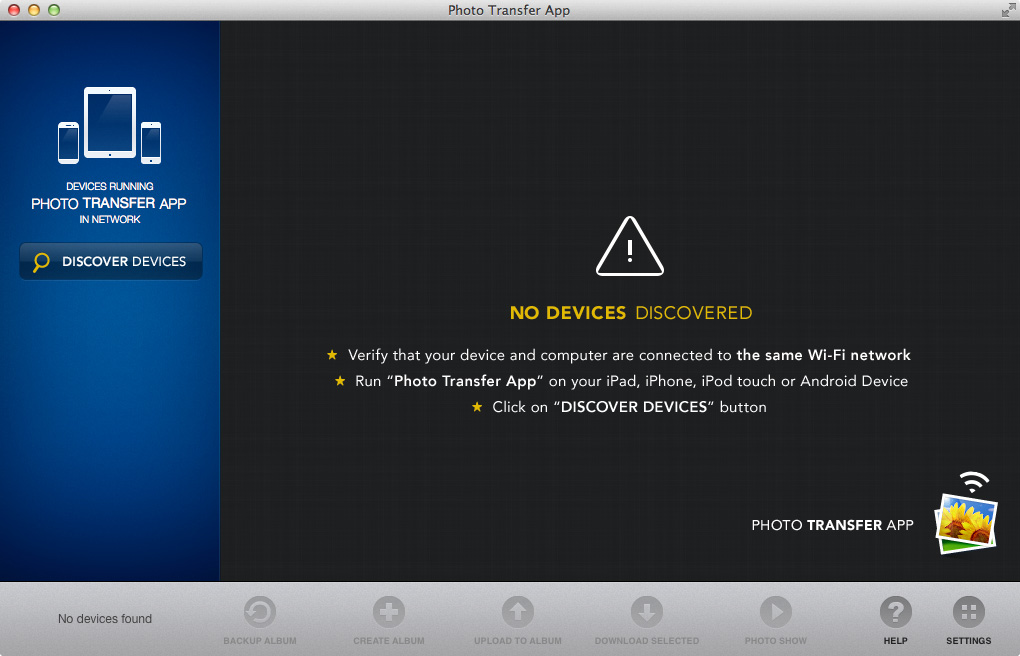Click the Backup Album icon
Viewport: 1020px width, 656px height.
(x=260, y=612)
